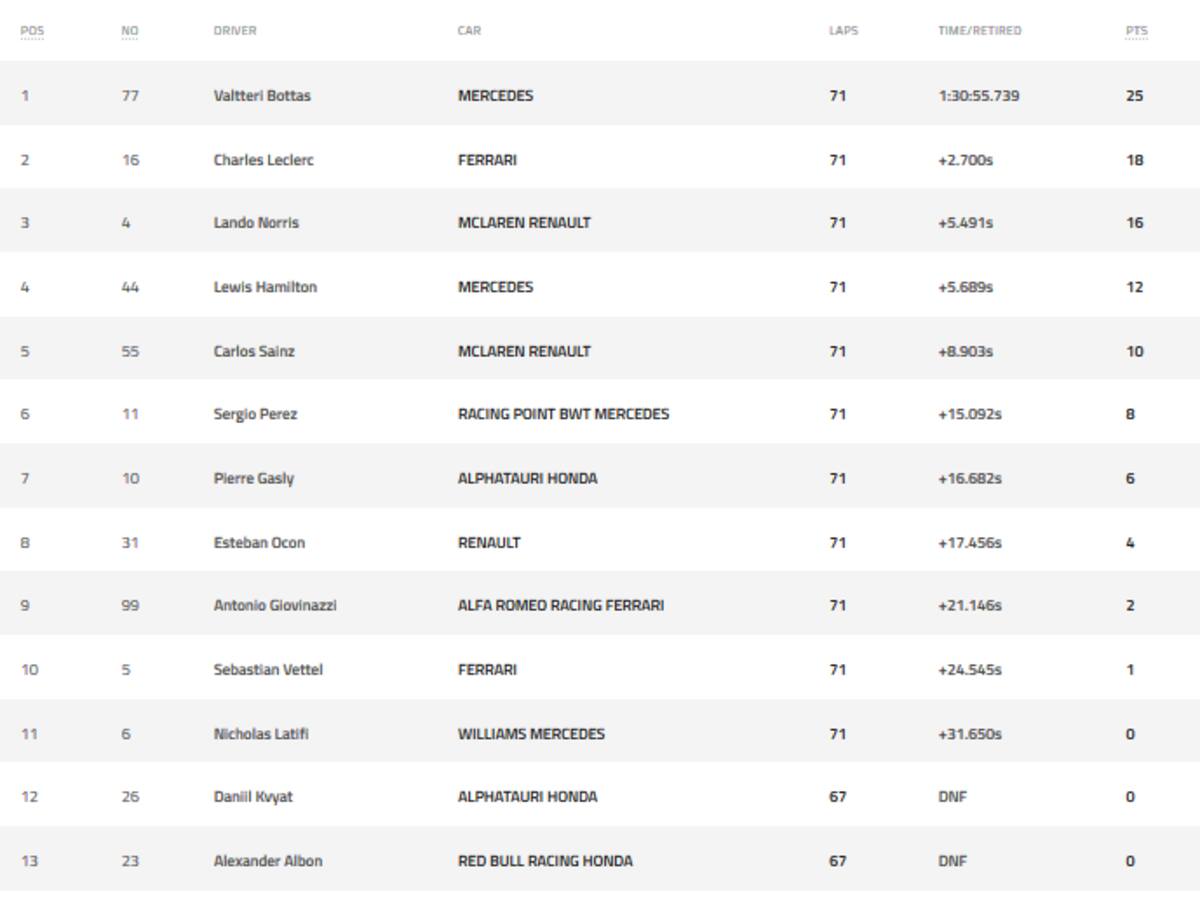
Task: Open Carlos Sainz driver entry
Action: tap(254, 351)
